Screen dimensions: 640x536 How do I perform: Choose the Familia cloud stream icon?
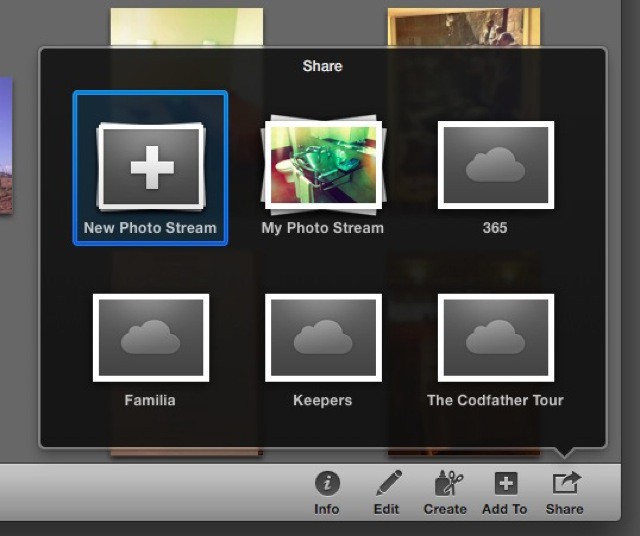[150, 338]
